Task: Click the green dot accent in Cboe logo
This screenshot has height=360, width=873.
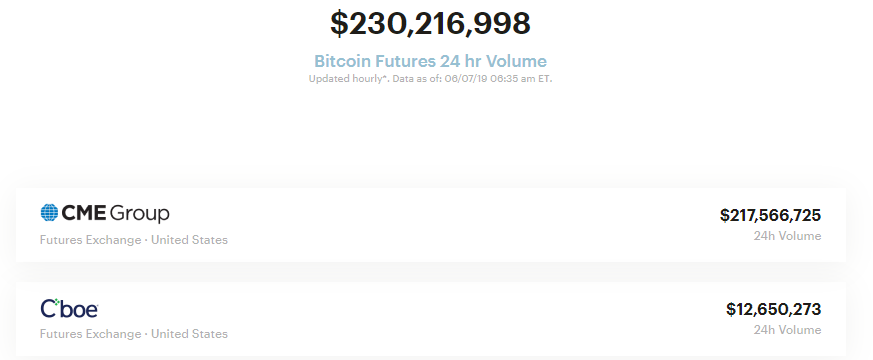Action: pyautogui.click(x=57, y=303)
